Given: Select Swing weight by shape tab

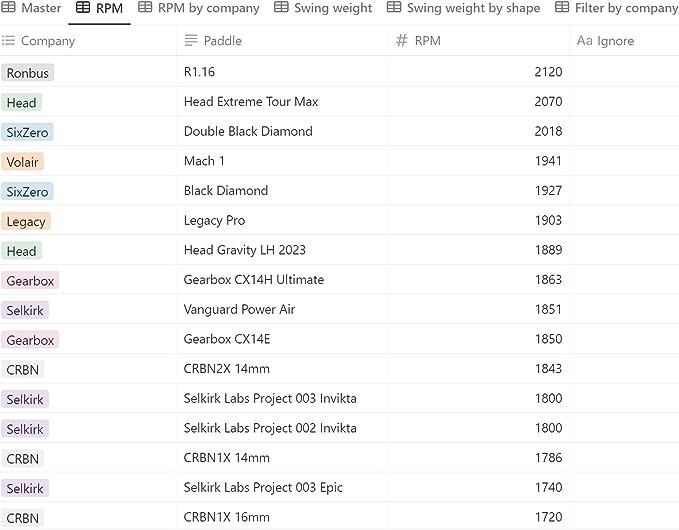Looking at the screenshot, I should click(x=463, y=8).
